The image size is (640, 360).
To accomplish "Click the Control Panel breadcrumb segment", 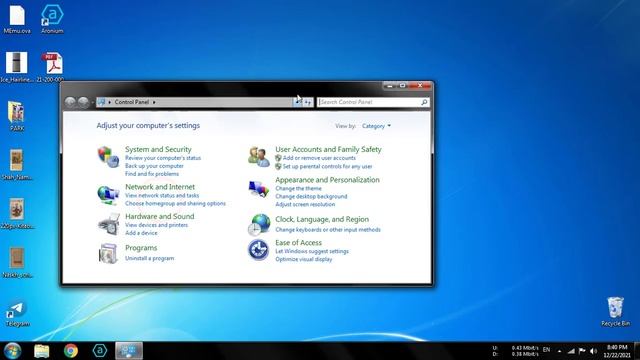I will point(131,102).
